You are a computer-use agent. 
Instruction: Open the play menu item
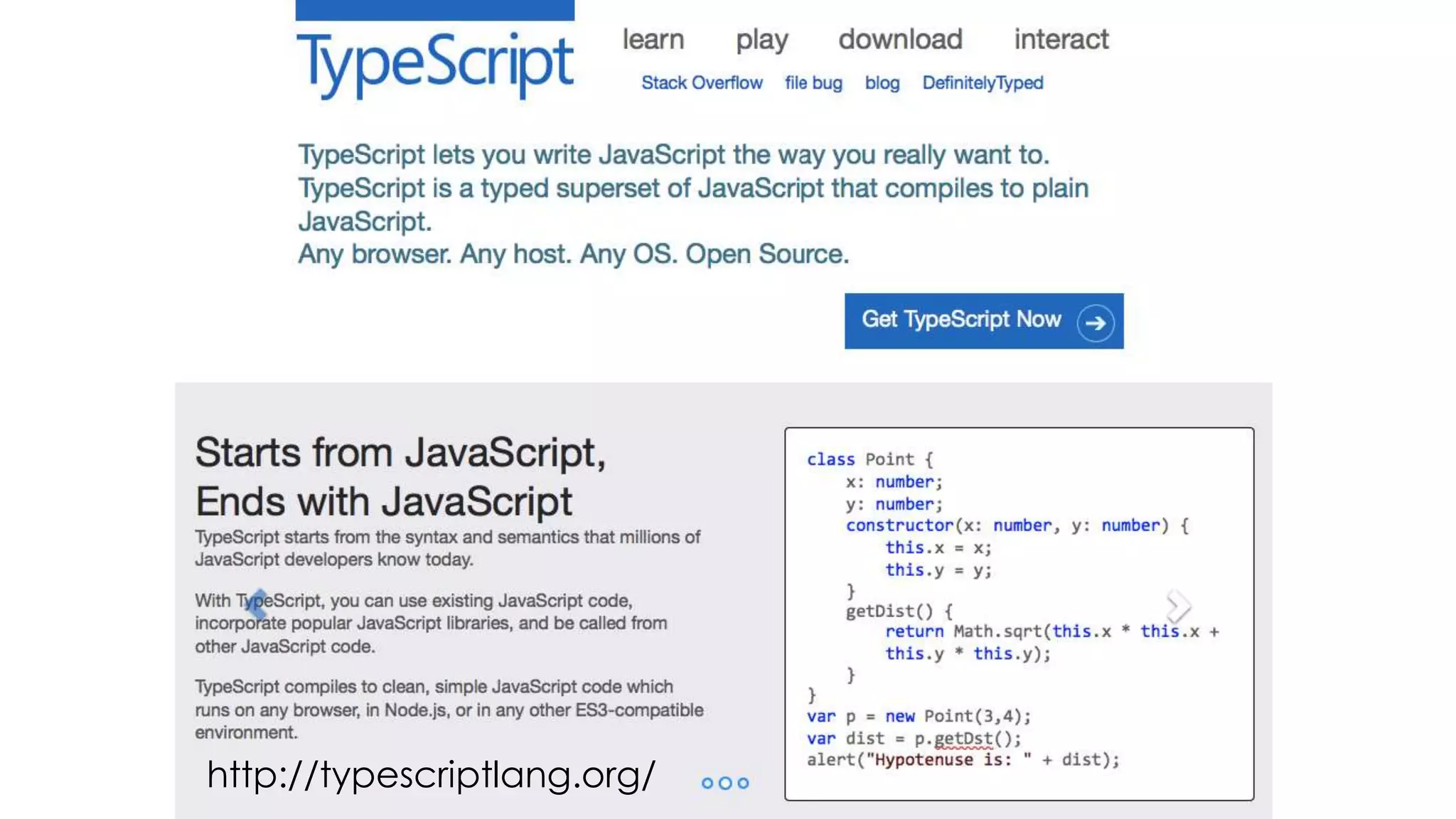[761, 41]
